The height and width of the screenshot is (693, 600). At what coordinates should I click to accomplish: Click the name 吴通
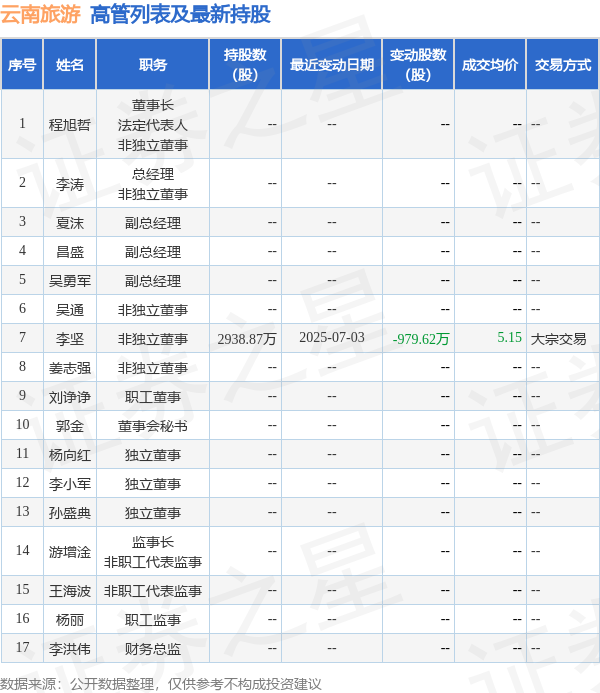pyautogui.click(x=70, y=310)
